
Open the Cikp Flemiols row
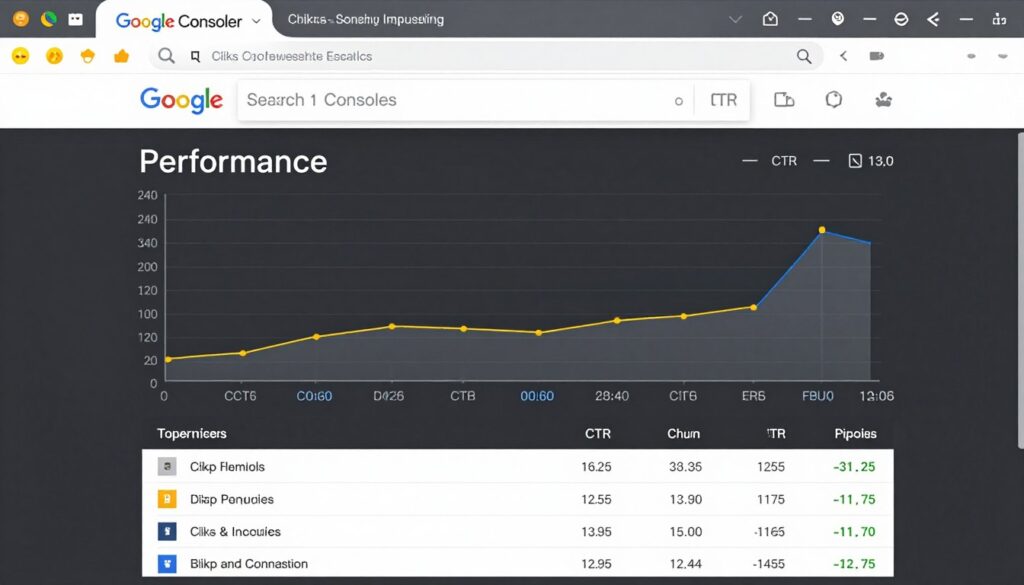(x=517, y=467)
